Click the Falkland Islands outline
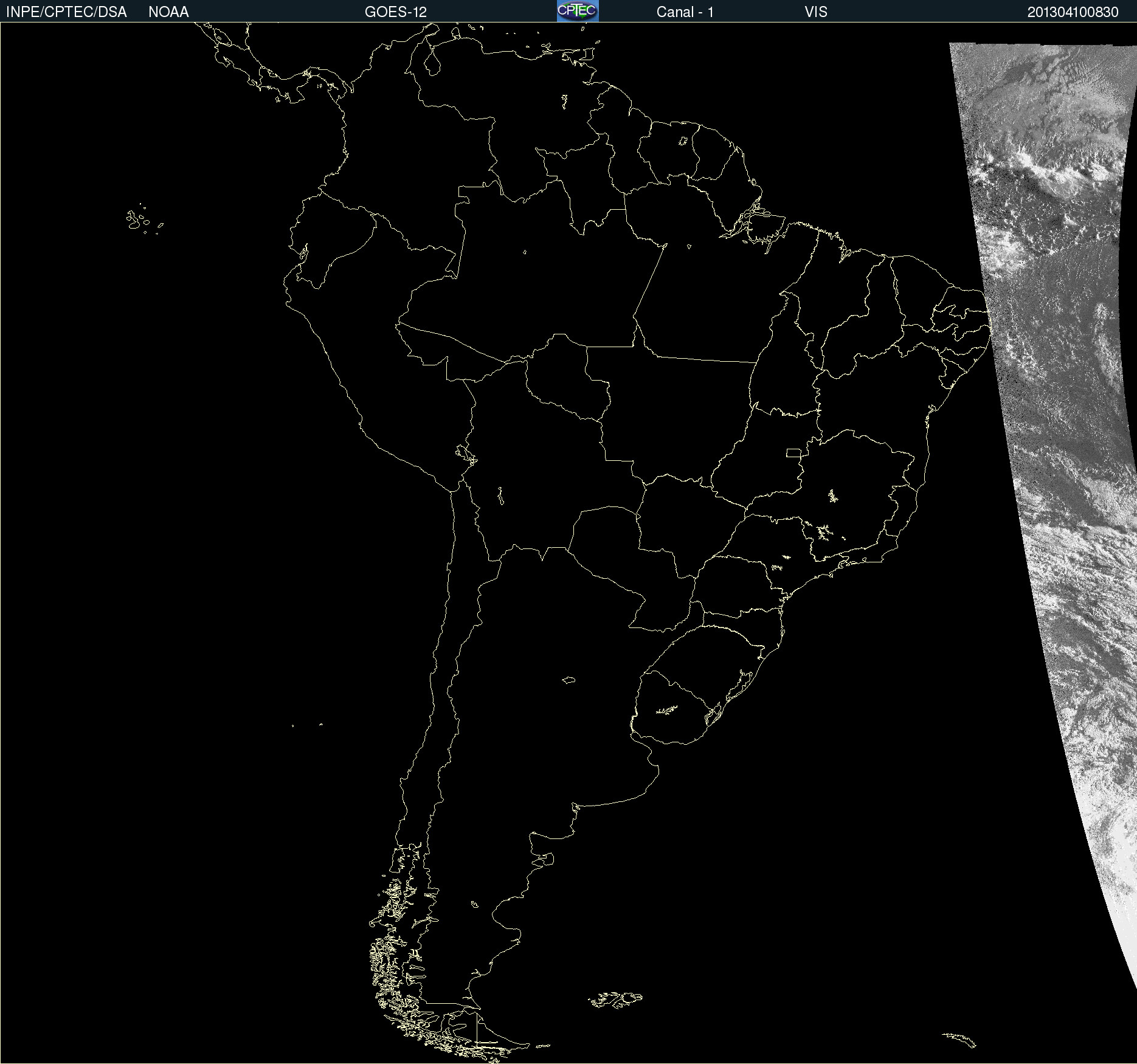The width and height of the screenshot is (1137, 1064). (x=615, y=1000)
